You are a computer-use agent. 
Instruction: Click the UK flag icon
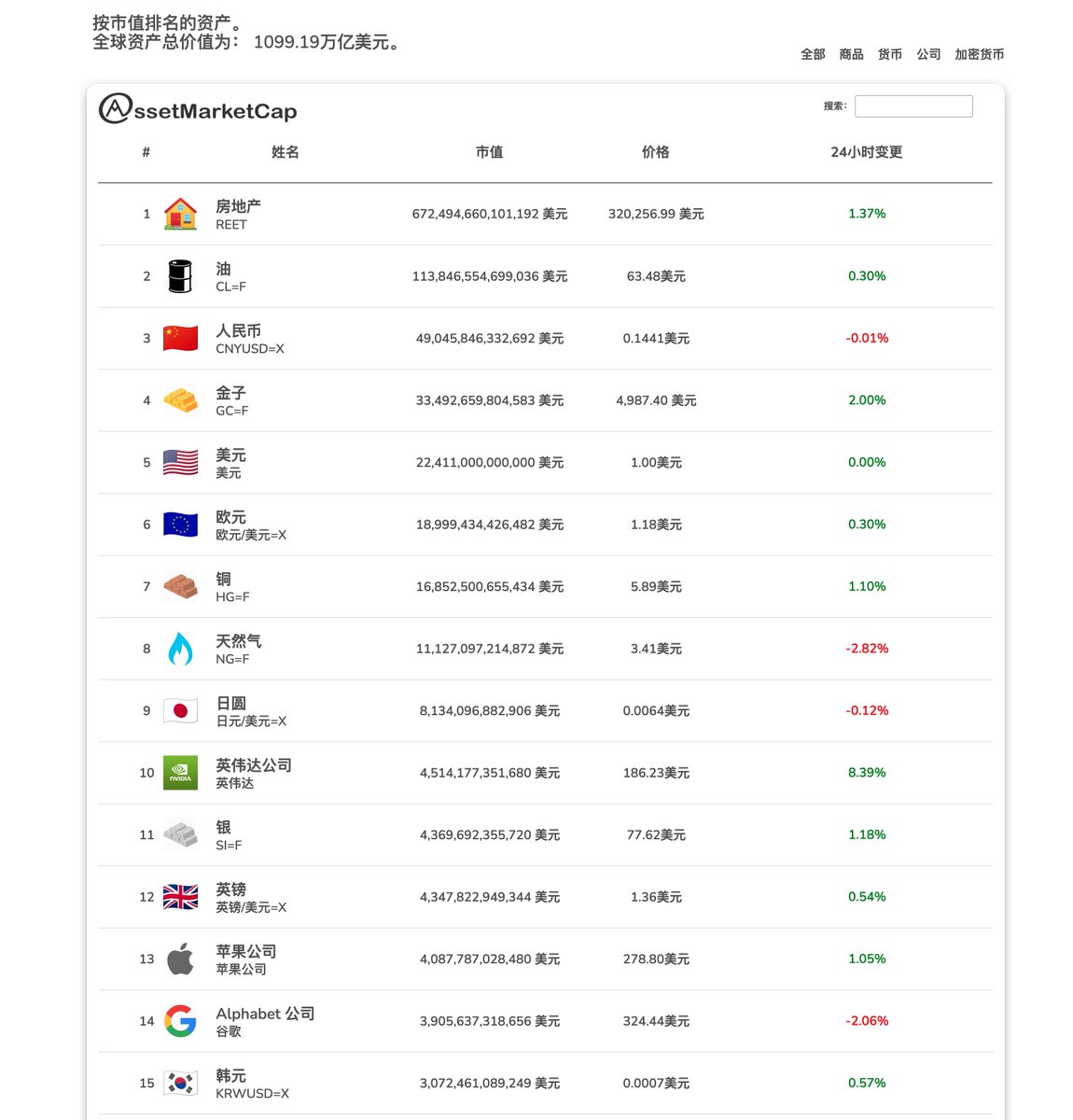[x=180, y=897]
